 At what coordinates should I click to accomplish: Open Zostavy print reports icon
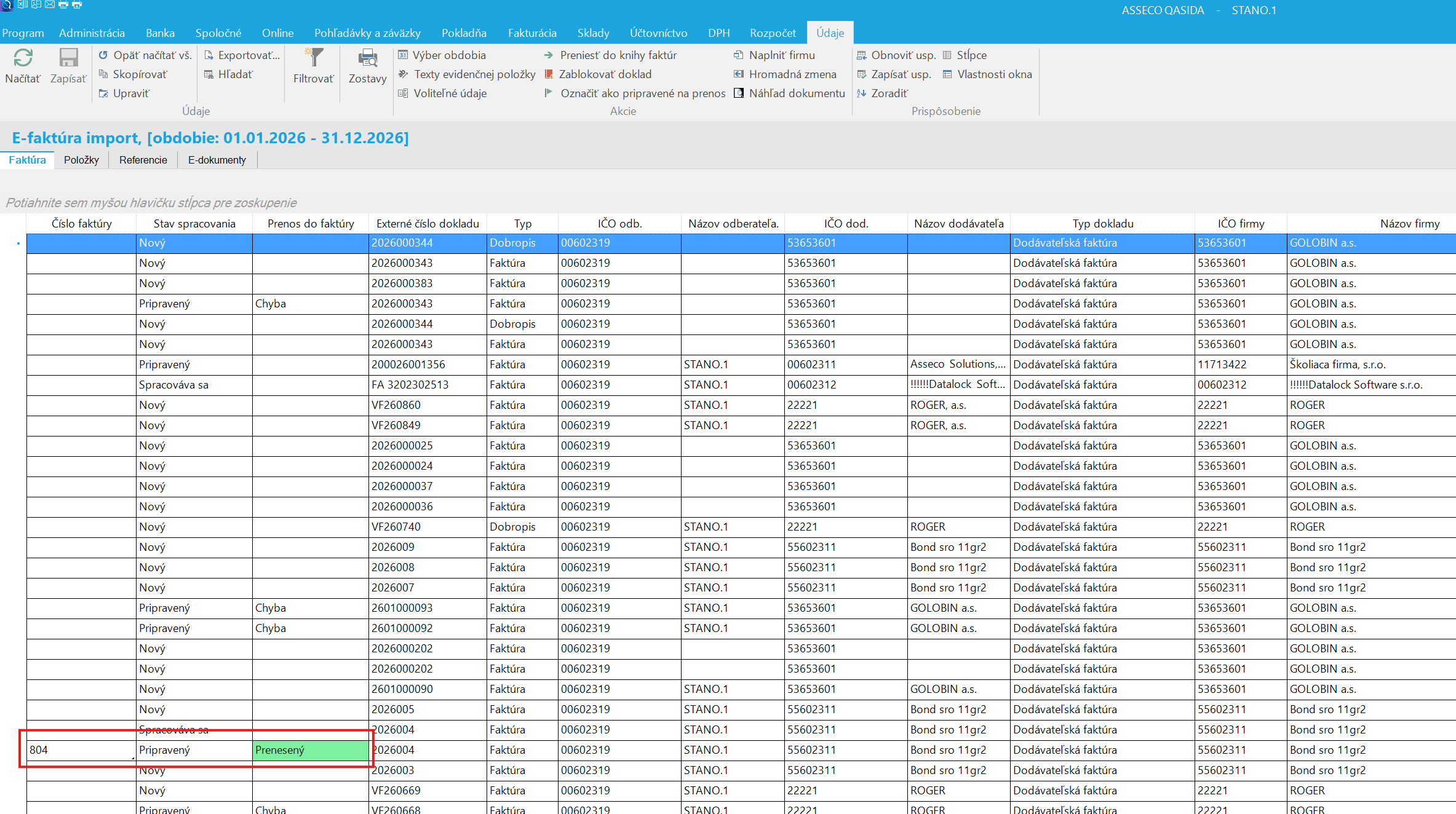[x=368, y=58]
